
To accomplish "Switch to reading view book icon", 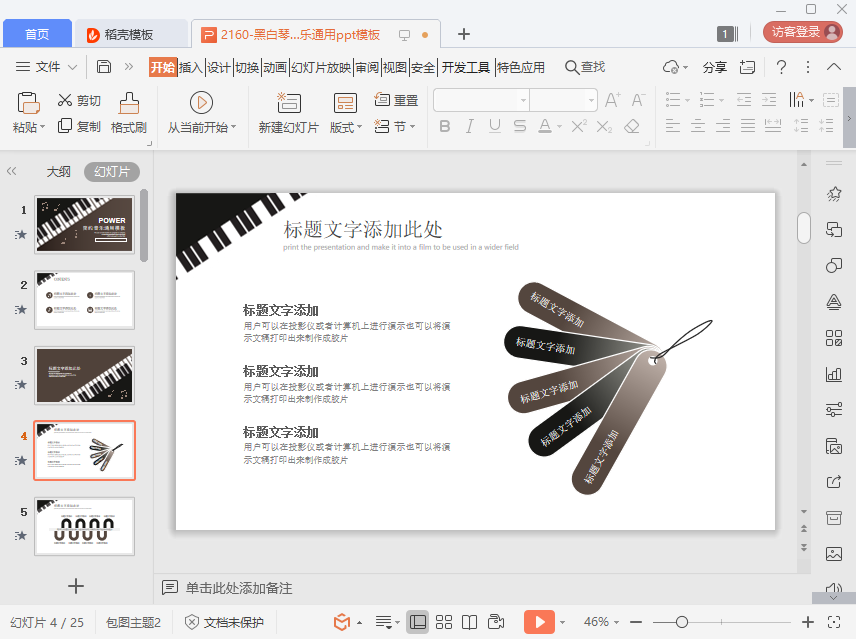I will [469, 622].
